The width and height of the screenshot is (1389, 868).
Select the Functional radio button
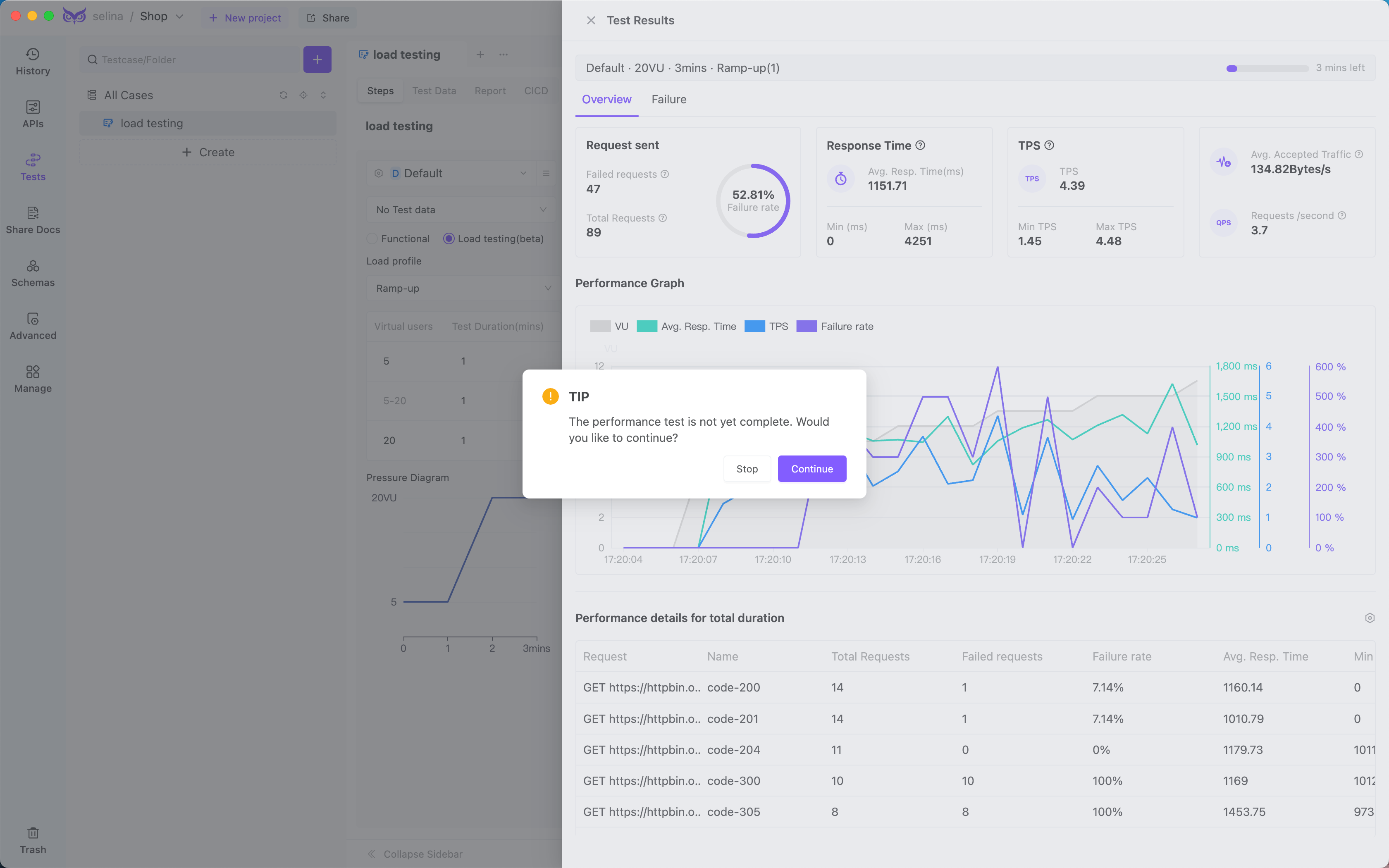pos(372,239)
